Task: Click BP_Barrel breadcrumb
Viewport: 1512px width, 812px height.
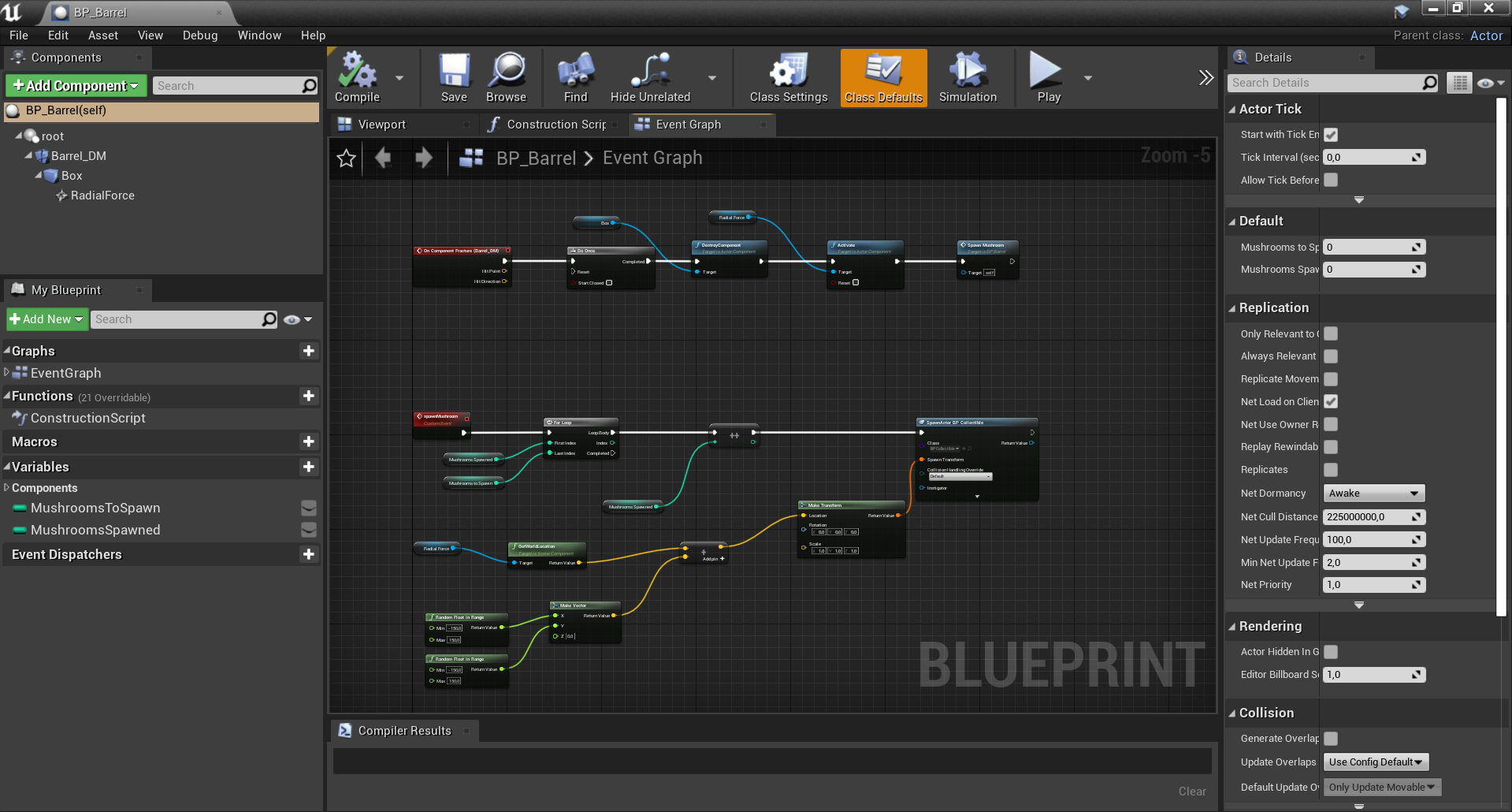Action: point(537,158)
